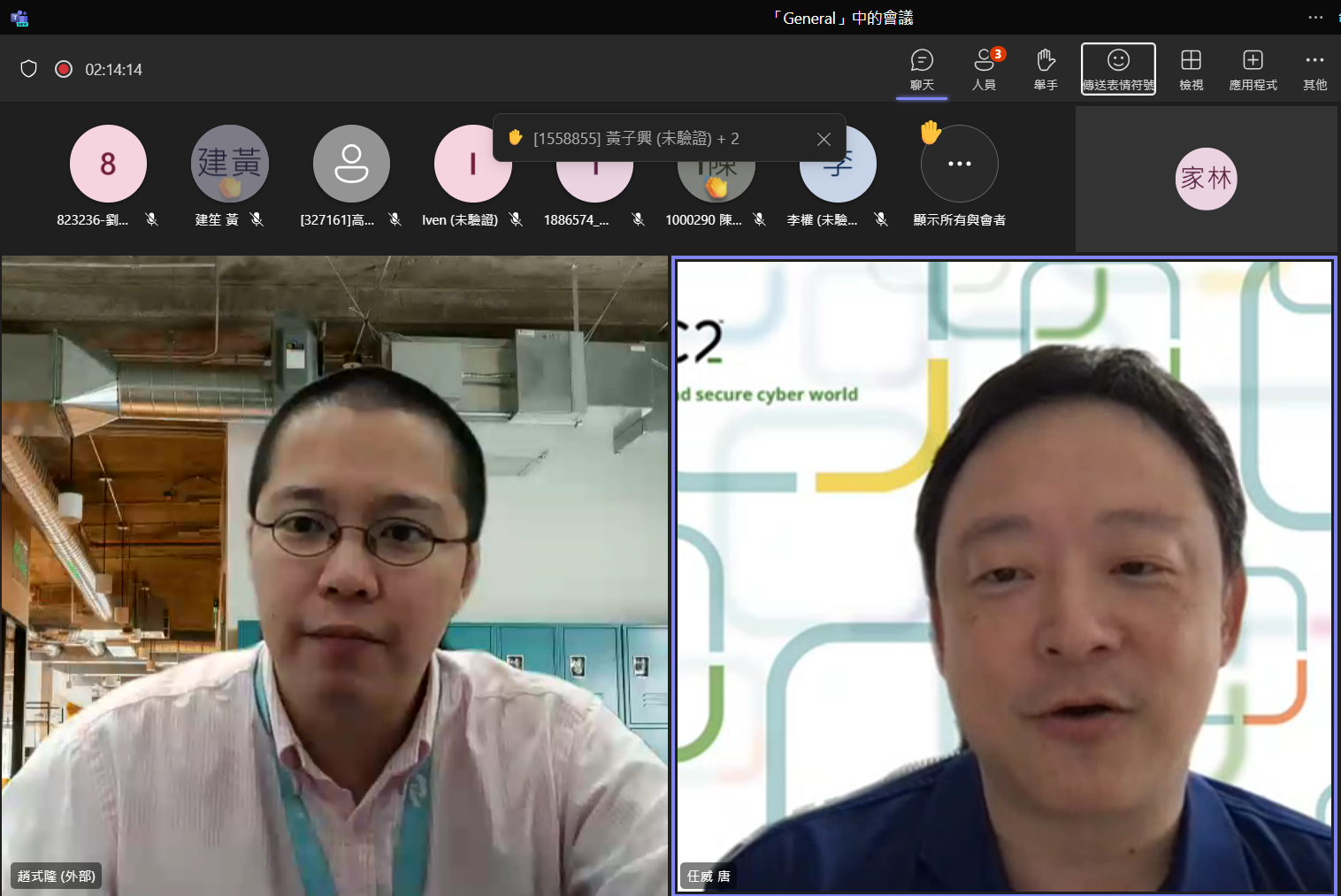Open the chat (聊天) panel

[922, 69]
